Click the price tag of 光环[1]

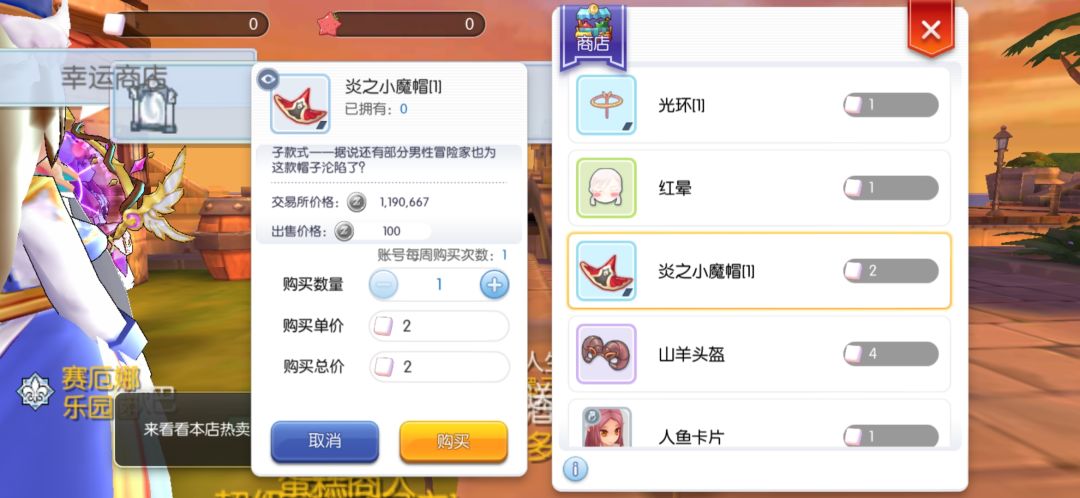[891, 105]
